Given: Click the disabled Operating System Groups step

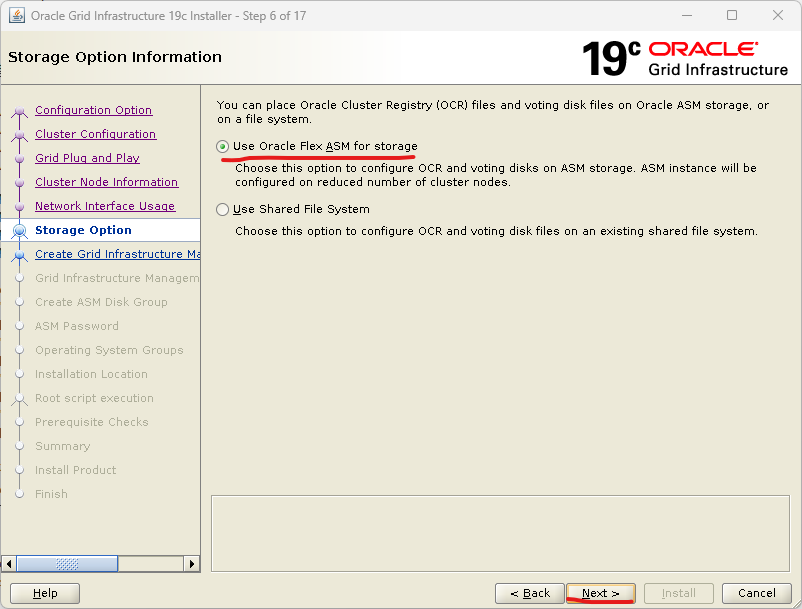Looking at the screenshot, I should click(x=109, y=350).
